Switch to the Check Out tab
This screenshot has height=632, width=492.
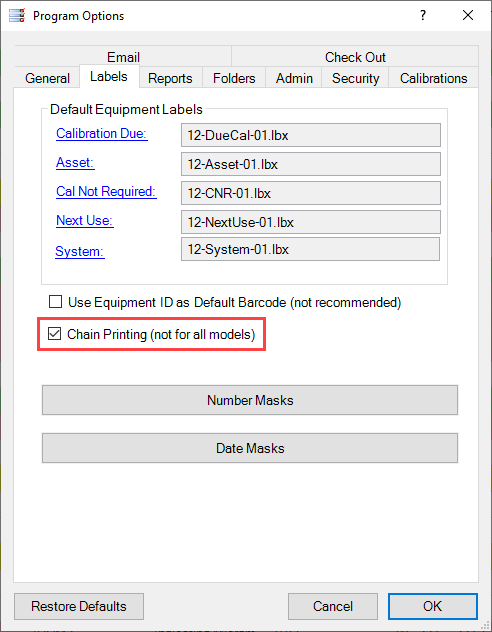[355, 57]
